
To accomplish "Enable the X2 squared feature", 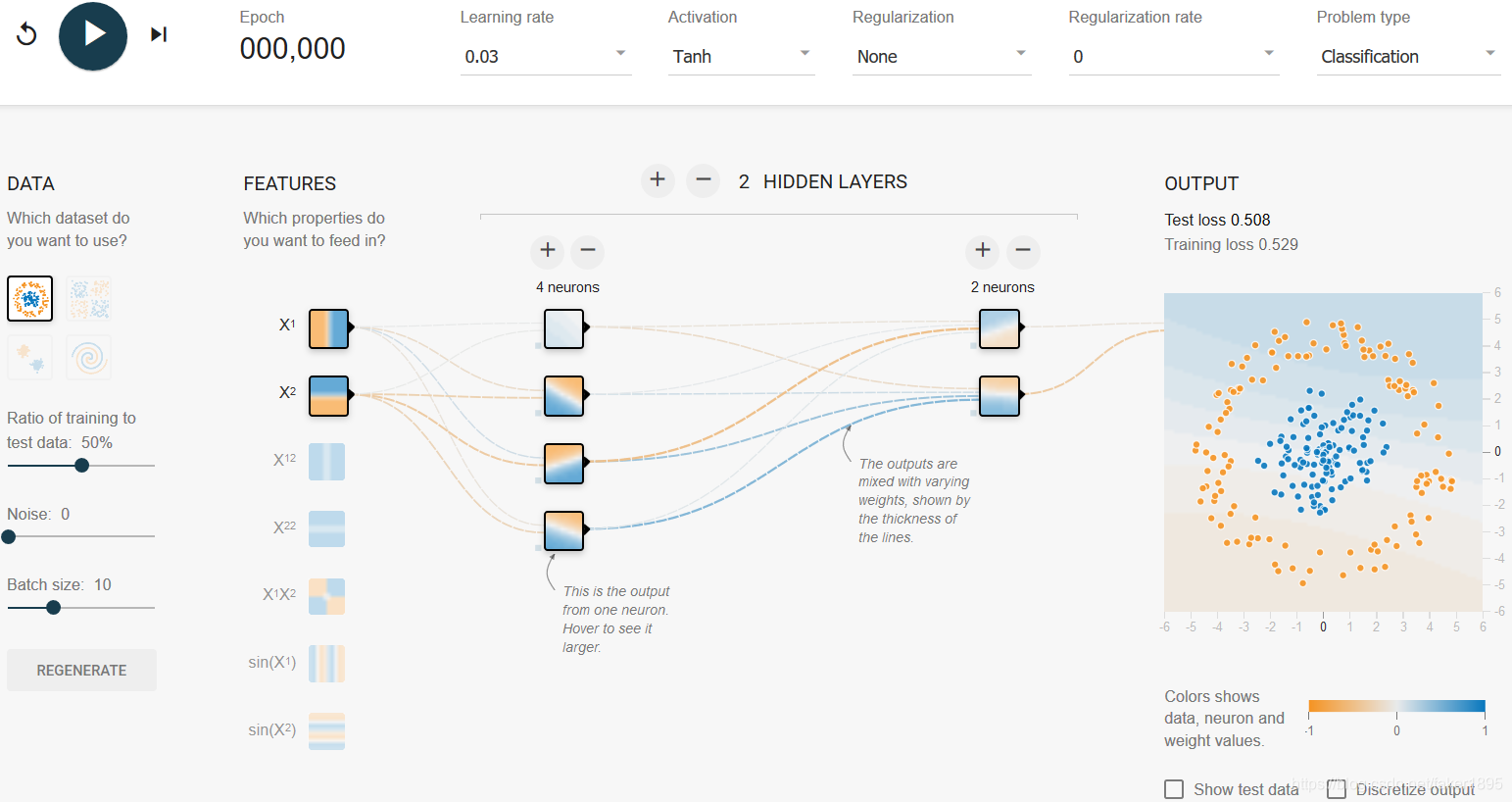I will pyautogui.click(x=327, y=528).
